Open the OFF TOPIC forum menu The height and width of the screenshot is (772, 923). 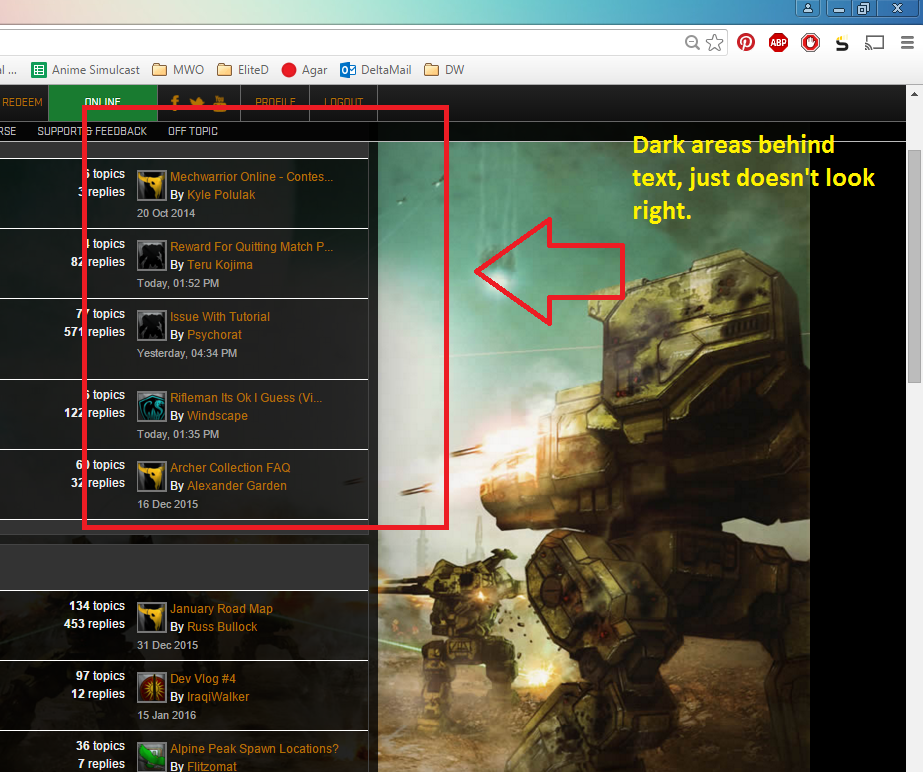[192, 131]
